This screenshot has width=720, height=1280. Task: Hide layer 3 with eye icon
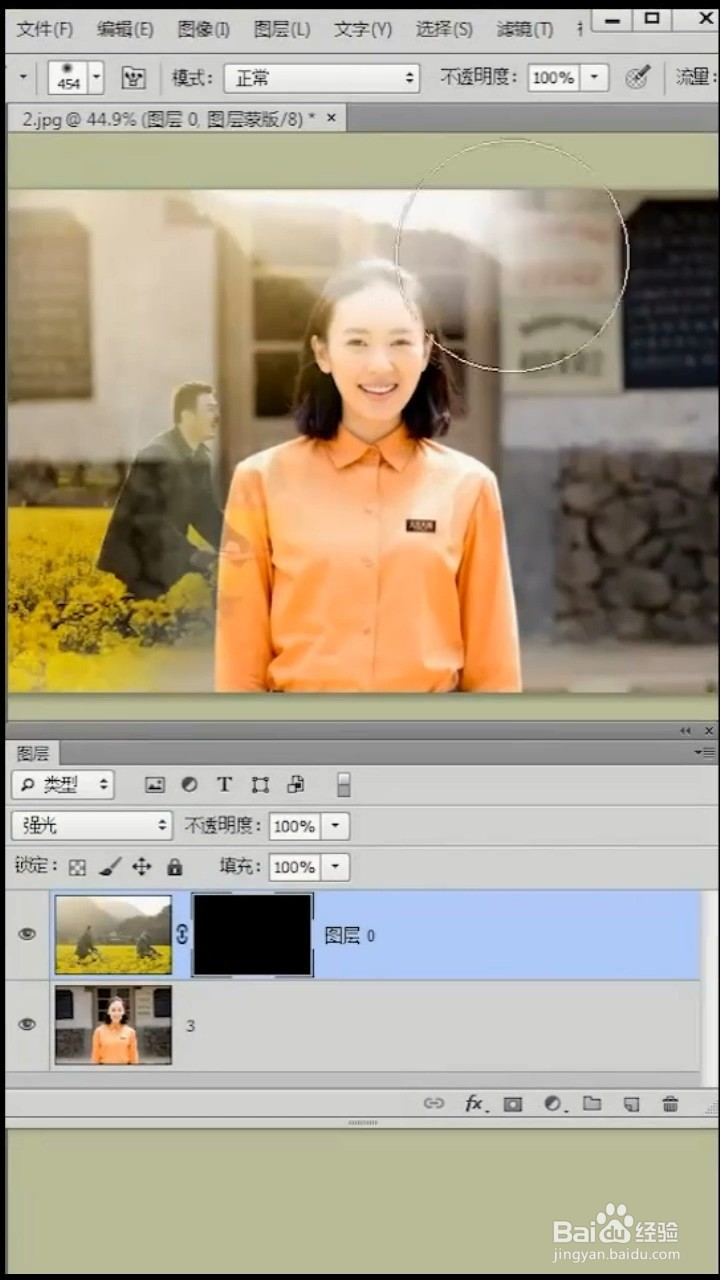tap(27, 1024)
